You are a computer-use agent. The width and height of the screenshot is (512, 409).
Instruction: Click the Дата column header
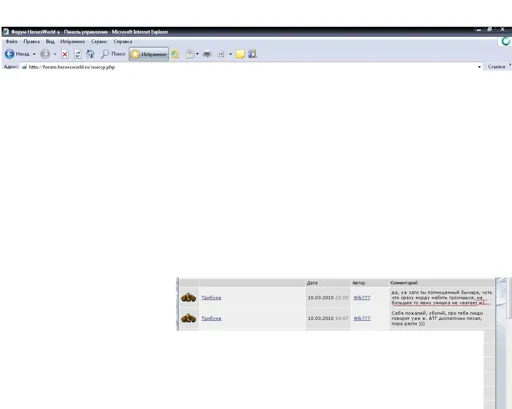click(x=312, y=283)
